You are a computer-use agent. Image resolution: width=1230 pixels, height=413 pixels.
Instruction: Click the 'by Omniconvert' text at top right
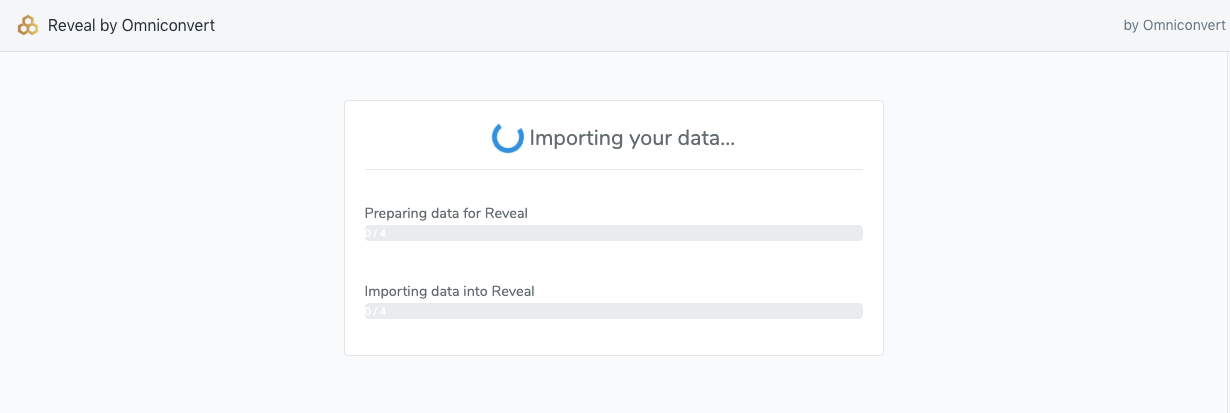pyautogui.click(x=1174, y=26)
